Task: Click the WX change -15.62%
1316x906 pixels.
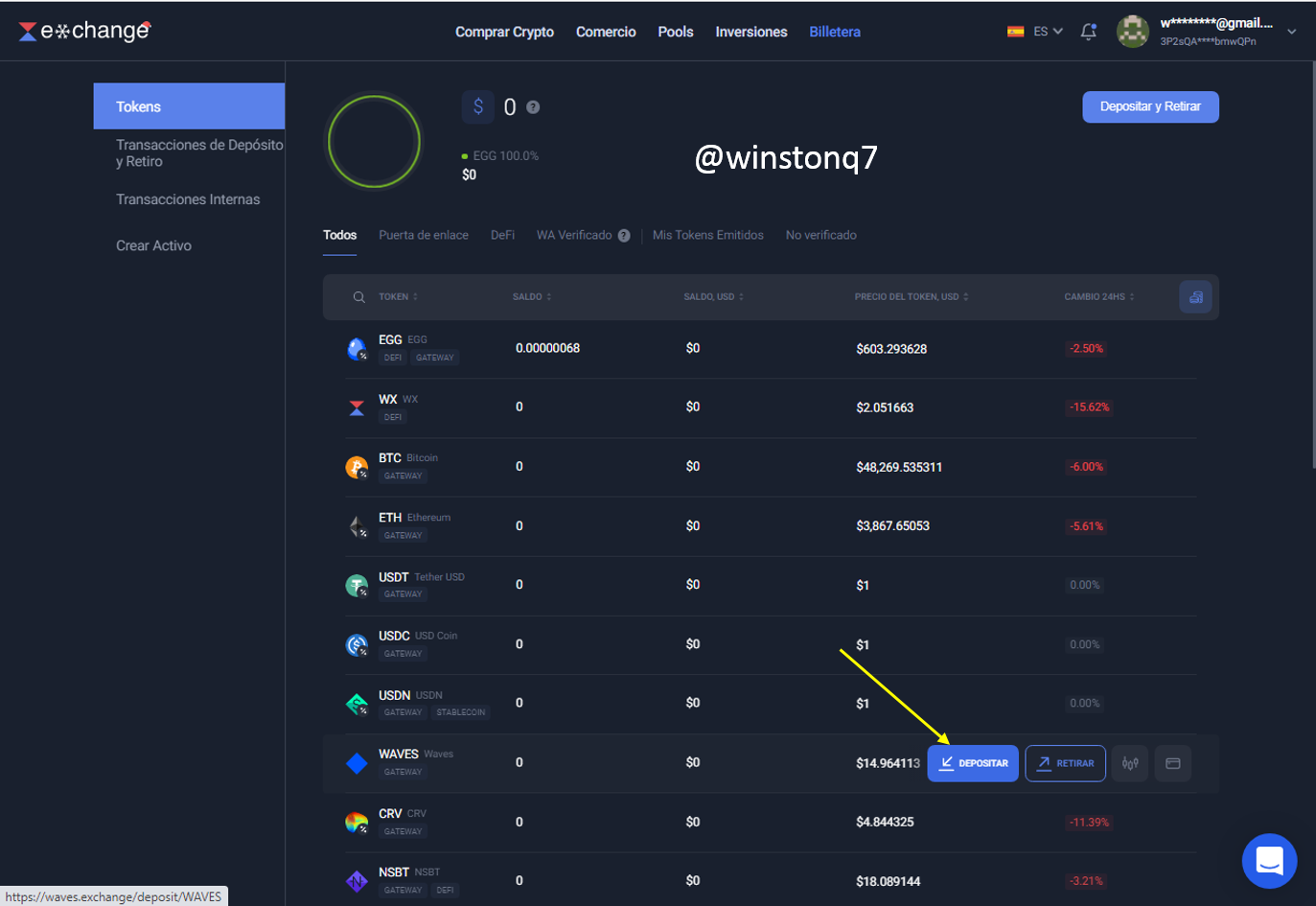Action: 1089,407
